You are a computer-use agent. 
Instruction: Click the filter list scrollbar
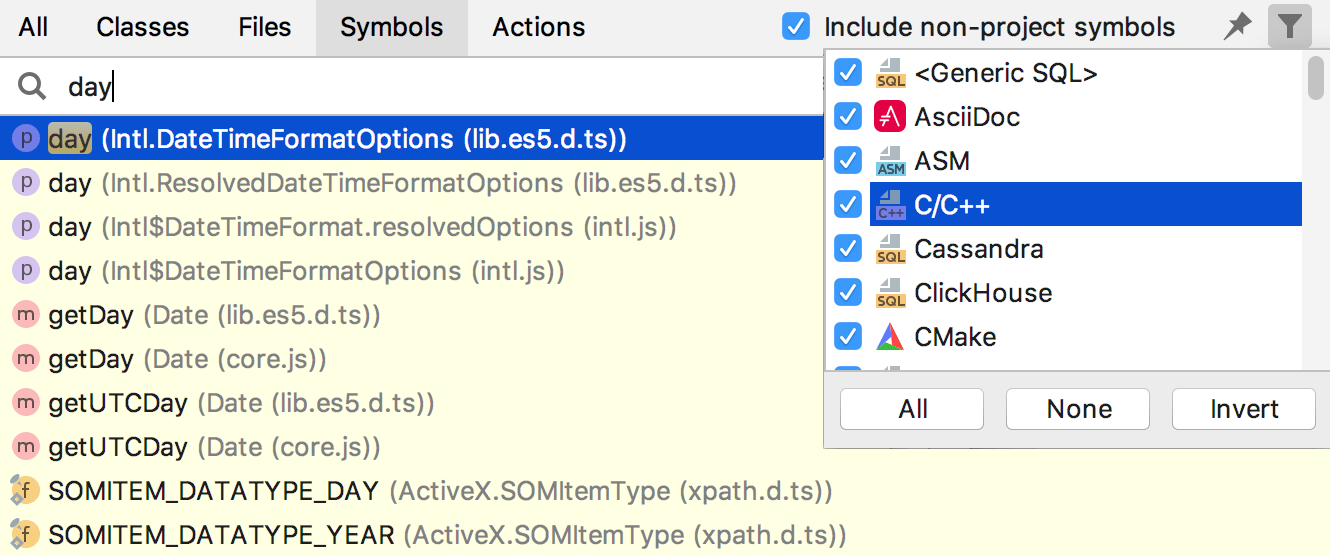coord(1315,79)
